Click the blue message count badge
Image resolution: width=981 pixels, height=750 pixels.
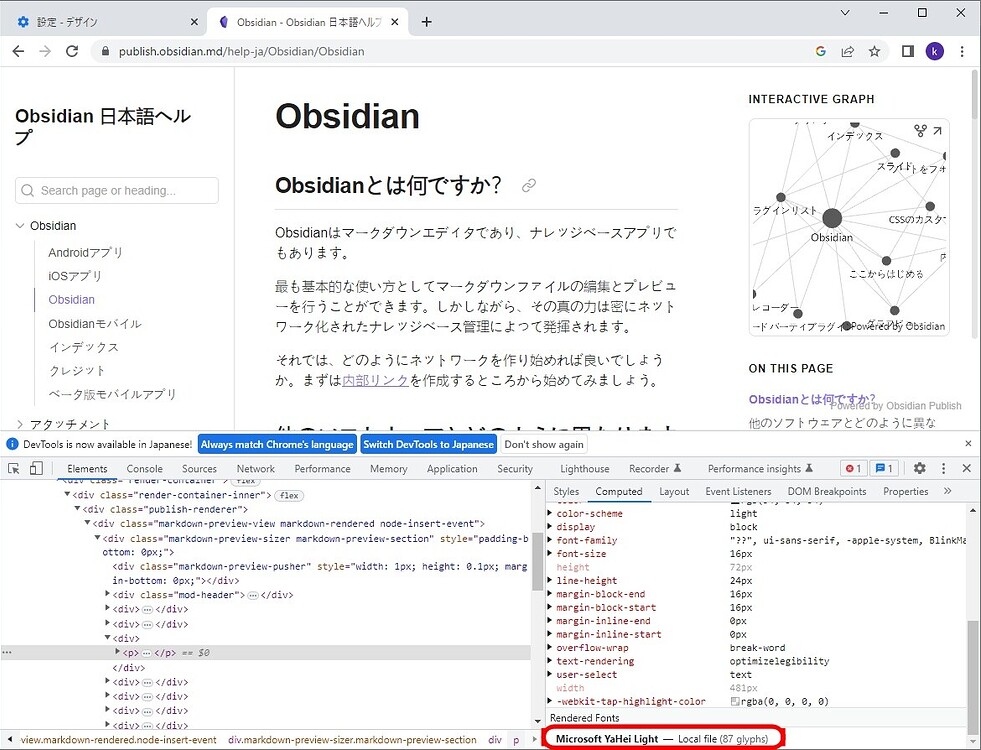click(884, 468)
